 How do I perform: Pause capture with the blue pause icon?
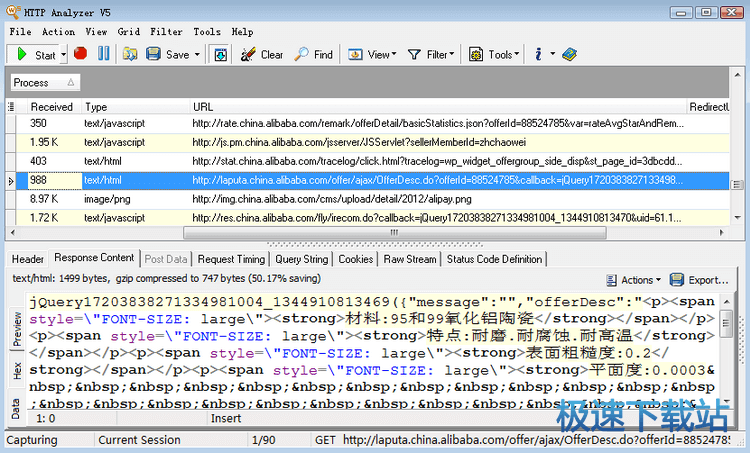(103, 54)
